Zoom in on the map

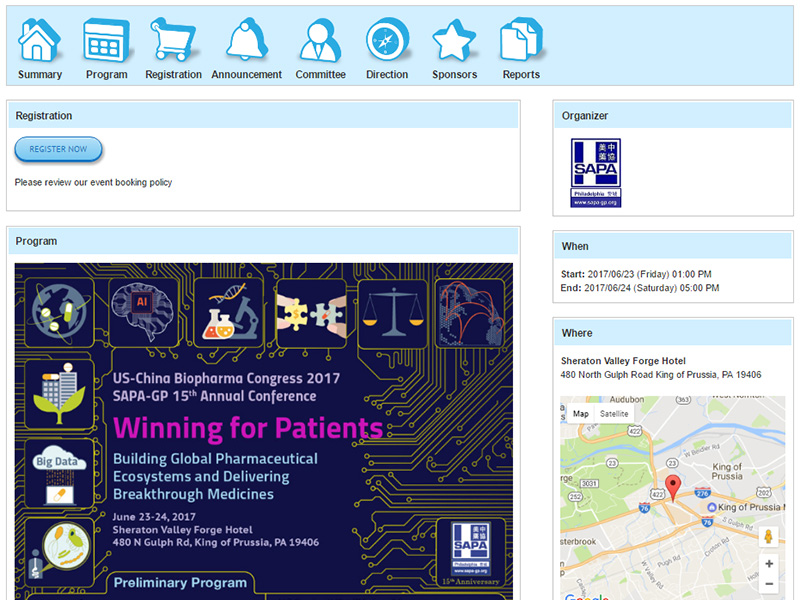pyautogui.click(x=768, y=564)
